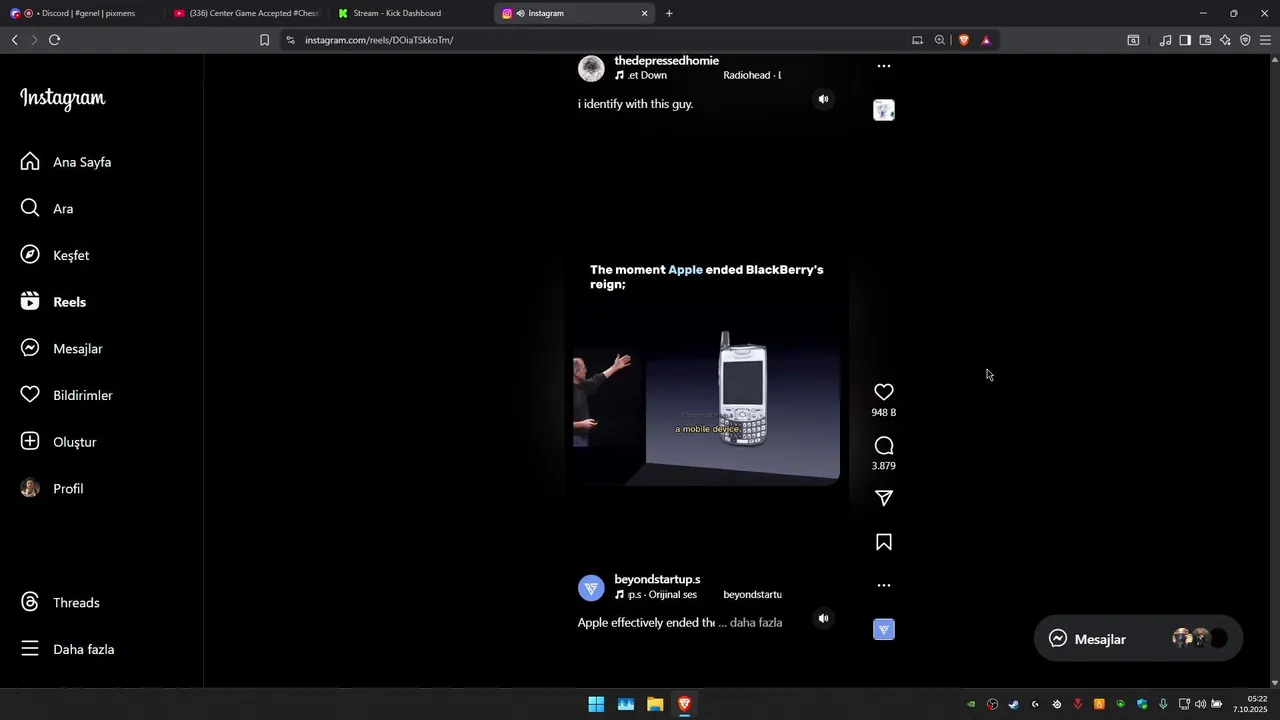
Task: Click the Instagram logo
Action: pos(62,98)
